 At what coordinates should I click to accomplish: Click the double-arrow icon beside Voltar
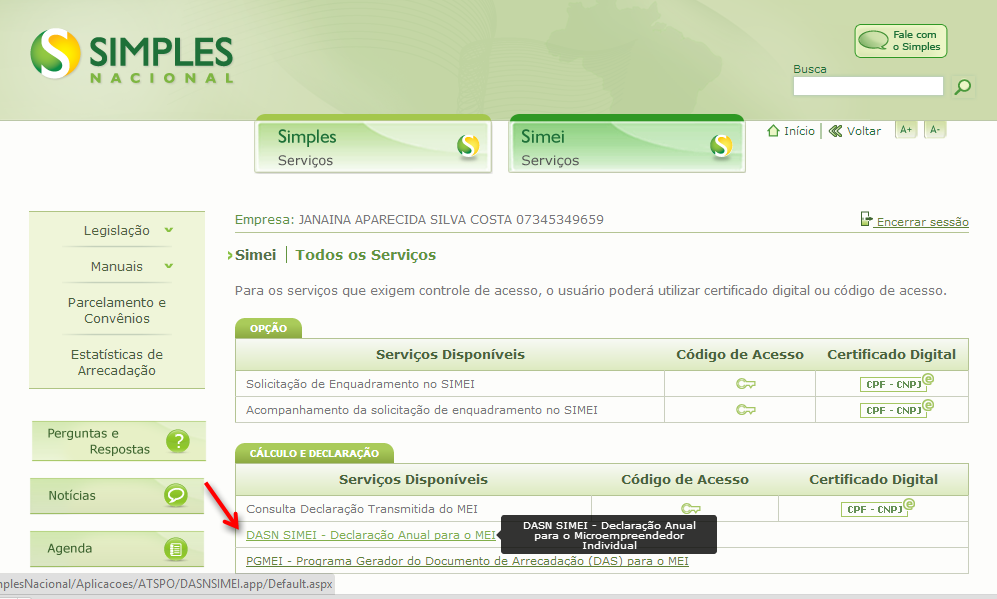(835, 131)
